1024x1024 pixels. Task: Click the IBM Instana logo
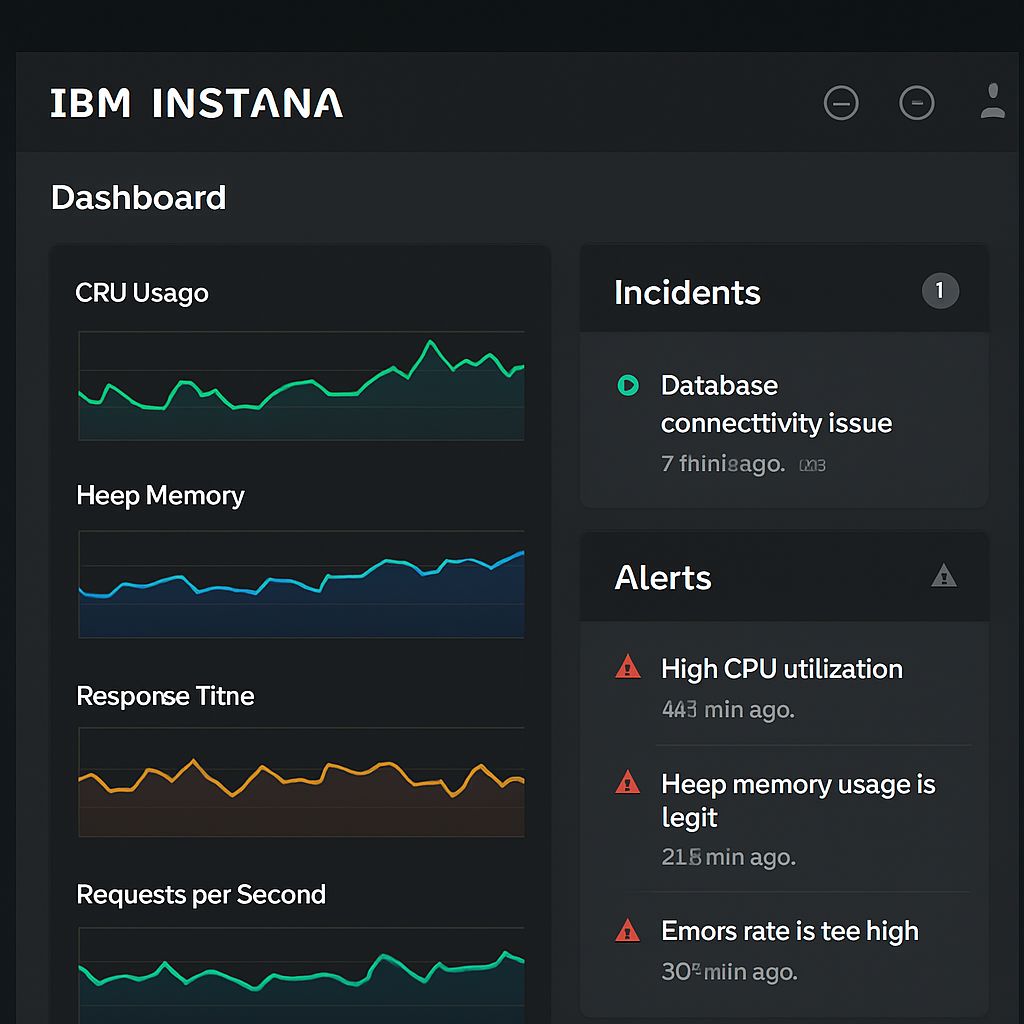pyautogui.click(x=197, y=103)
